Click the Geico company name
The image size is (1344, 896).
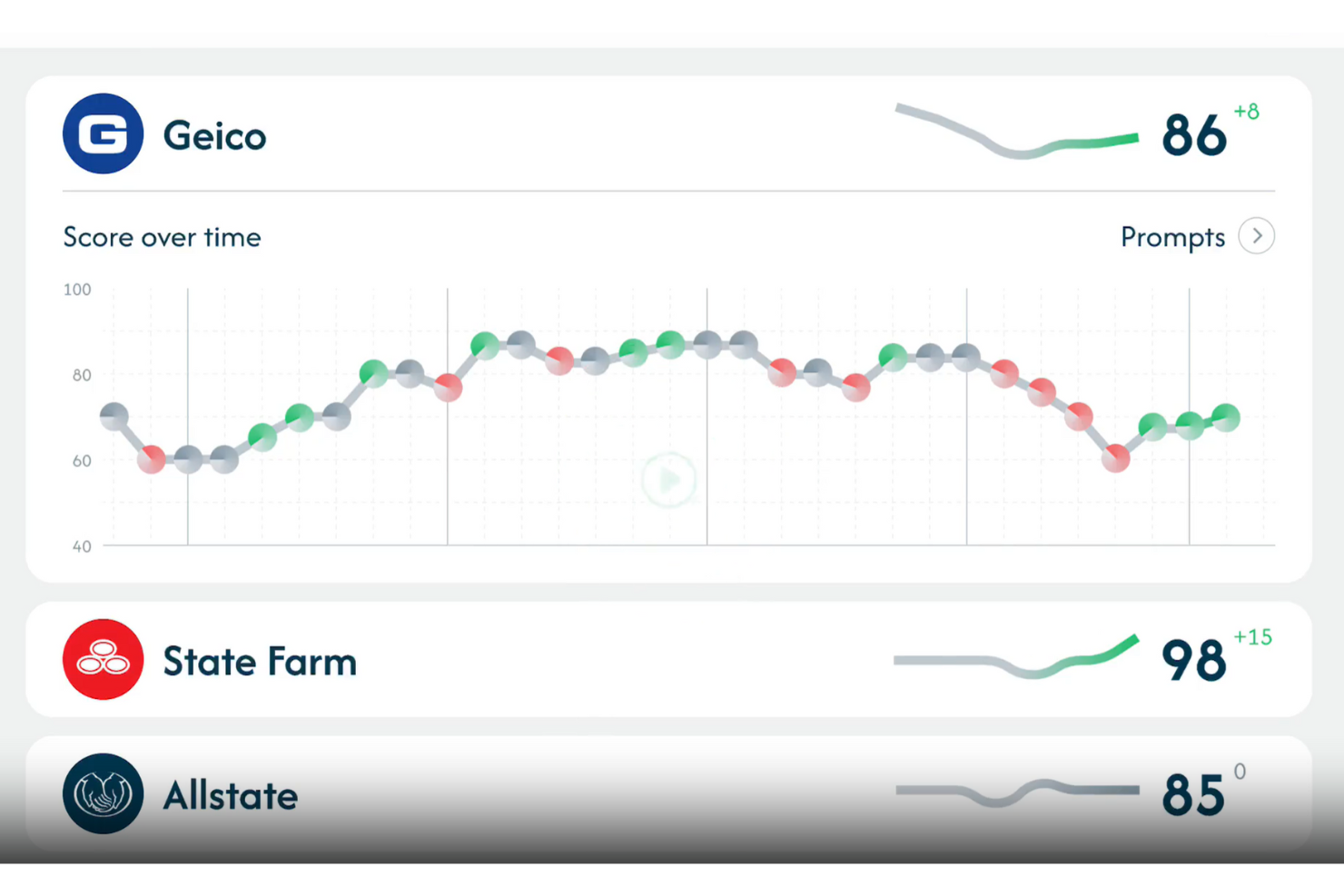214,136
